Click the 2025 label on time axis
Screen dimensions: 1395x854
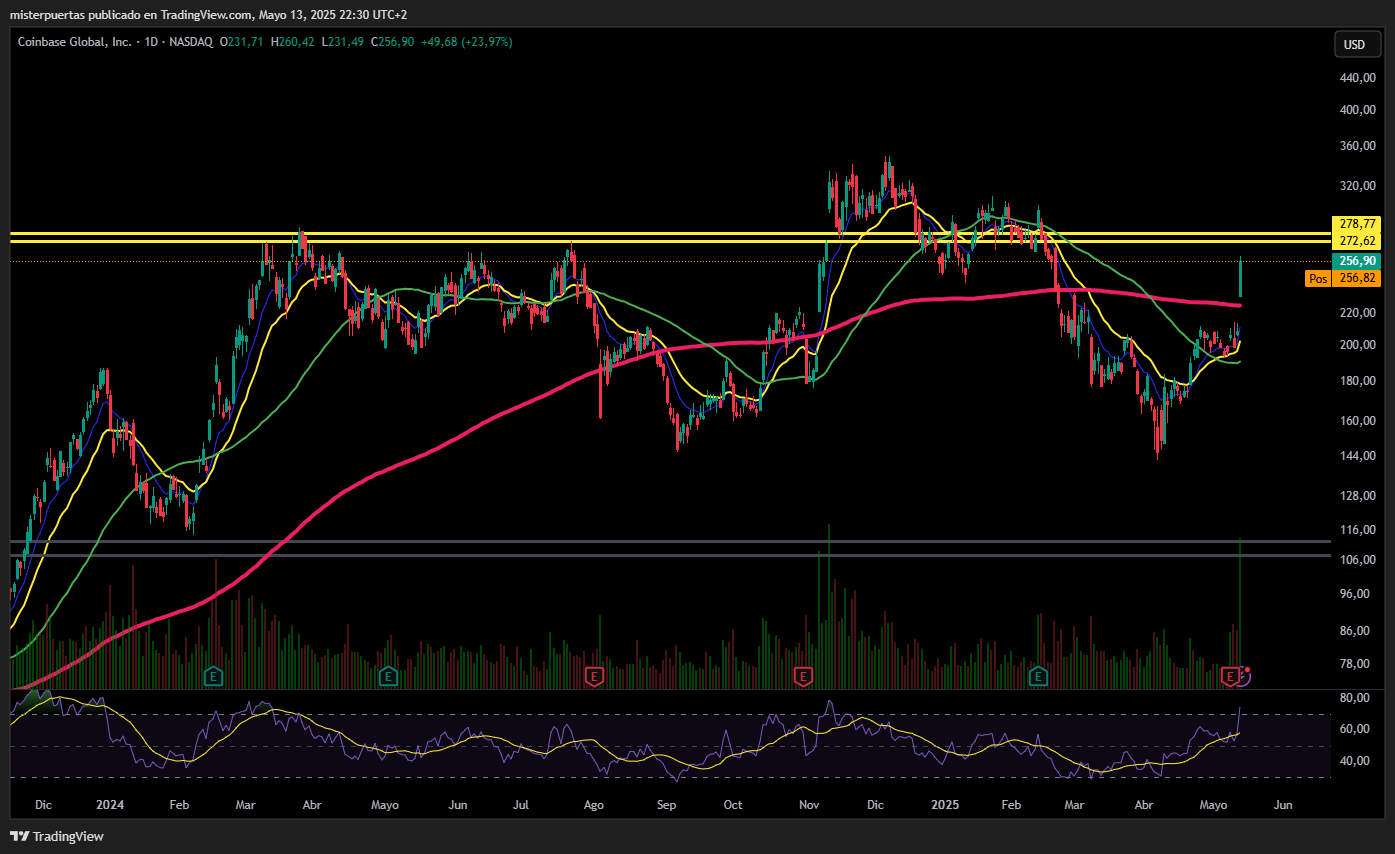pos(945,804)
